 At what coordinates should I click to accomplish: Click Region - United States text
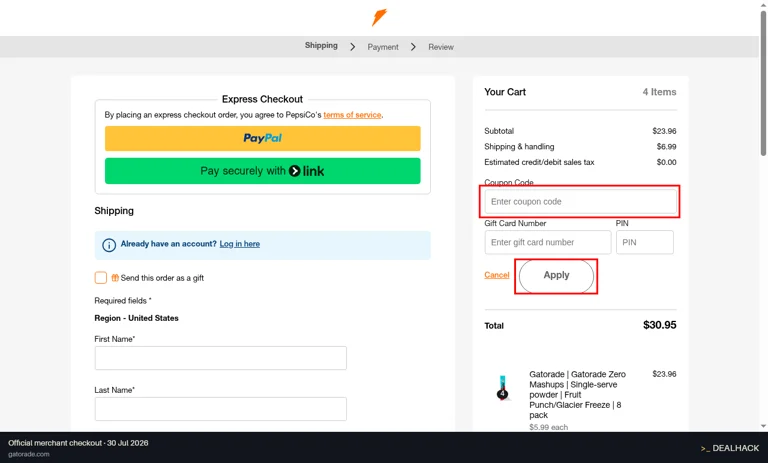[x=136, y=318]
